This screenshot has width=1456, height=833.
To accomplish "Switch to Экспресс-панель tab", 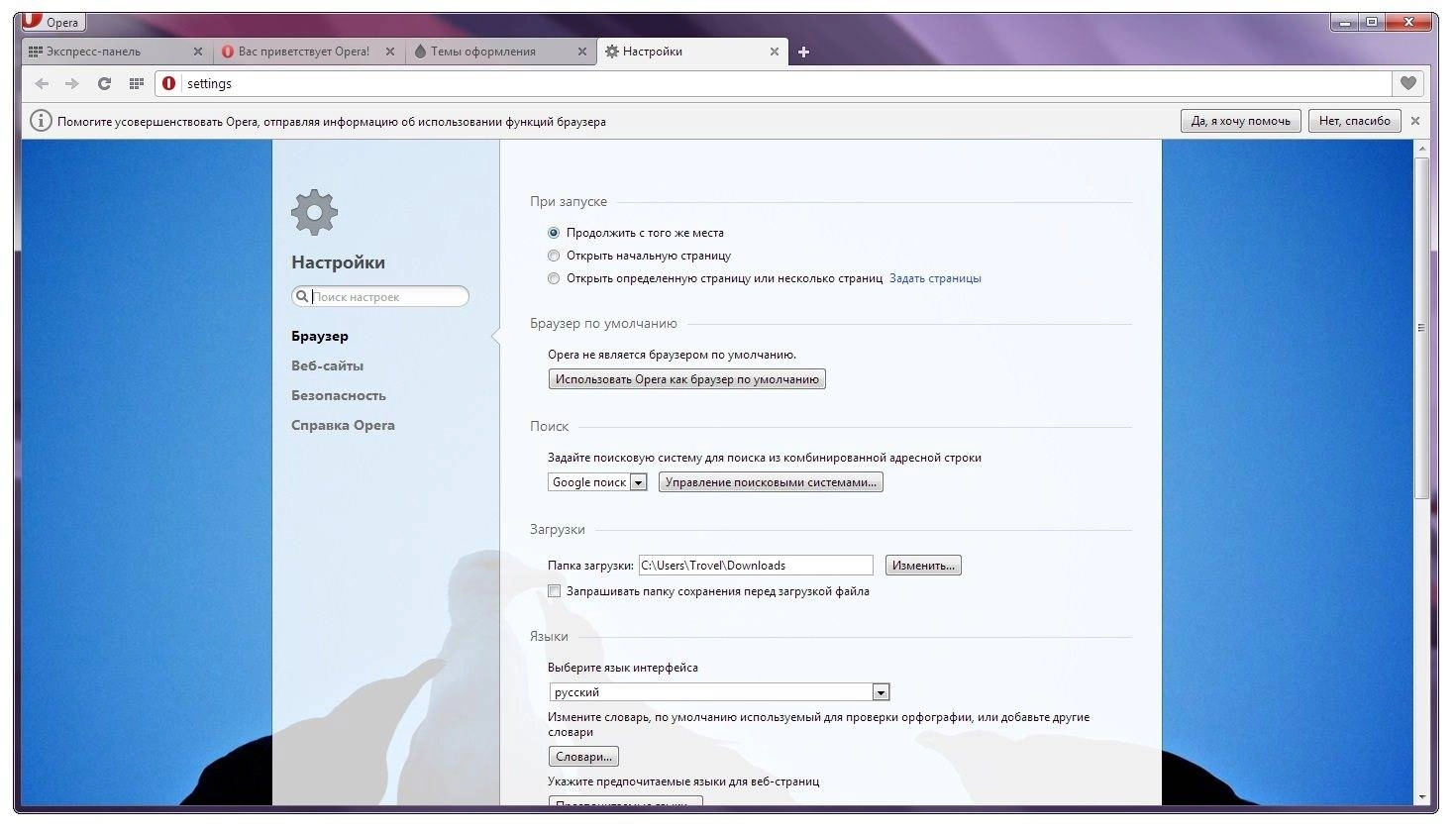I will tap(116, 52).
